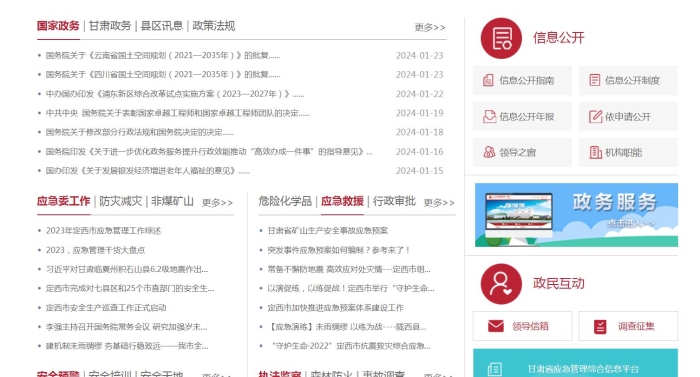
Task: Open 表彰国家卓越工程师 决定 article
Action: click(x=178, y=113)
